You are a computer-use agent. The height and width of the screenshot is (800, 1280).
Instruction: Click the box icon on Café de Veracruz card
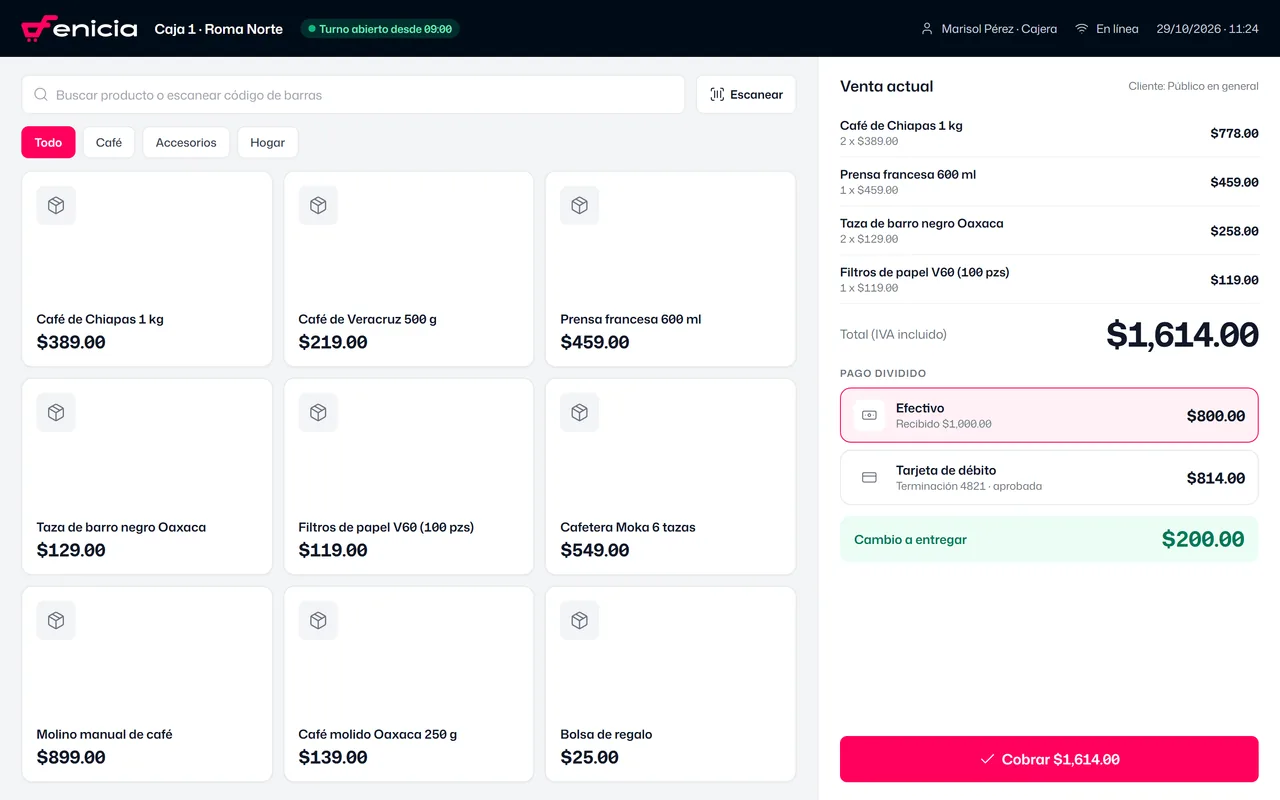[x=318, y=205]
